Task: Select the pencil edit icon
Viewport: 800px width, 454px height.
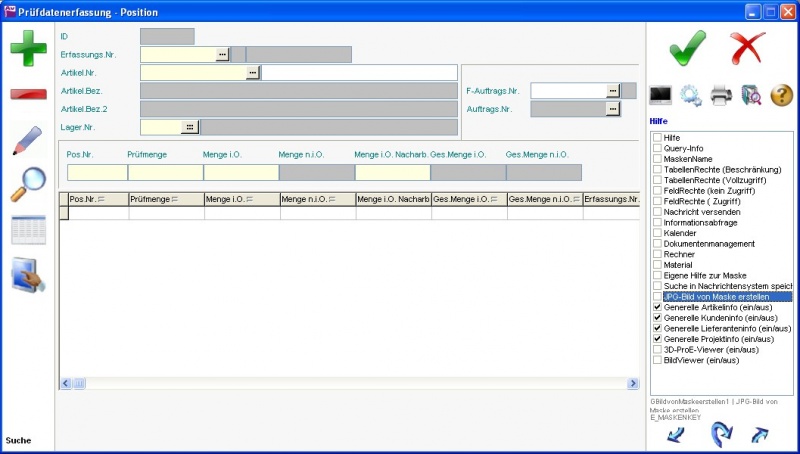Action: 28,140
